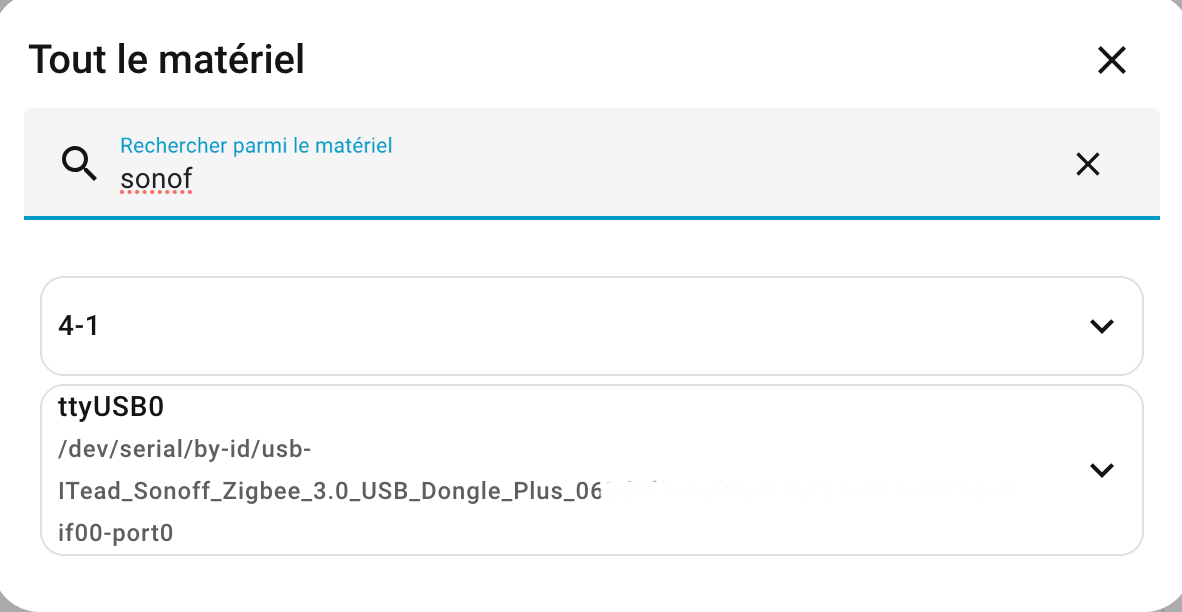This screenshot has width=1182, height=612.
Task: Close the "Tout le matériel" dialog
Action: [1111, 60]
